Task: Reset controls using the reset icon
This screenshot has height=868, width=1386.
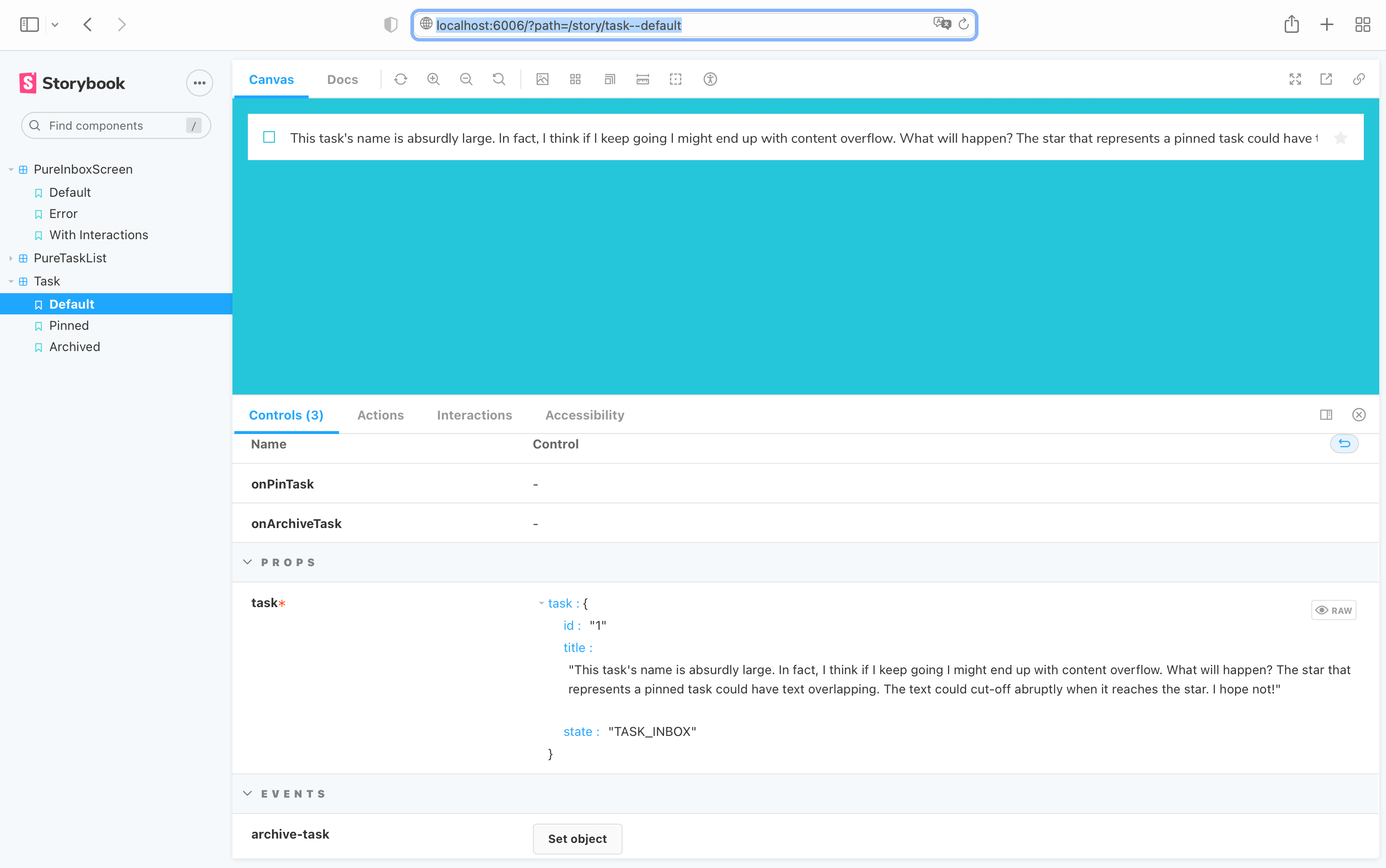Action: (1344, 443)
